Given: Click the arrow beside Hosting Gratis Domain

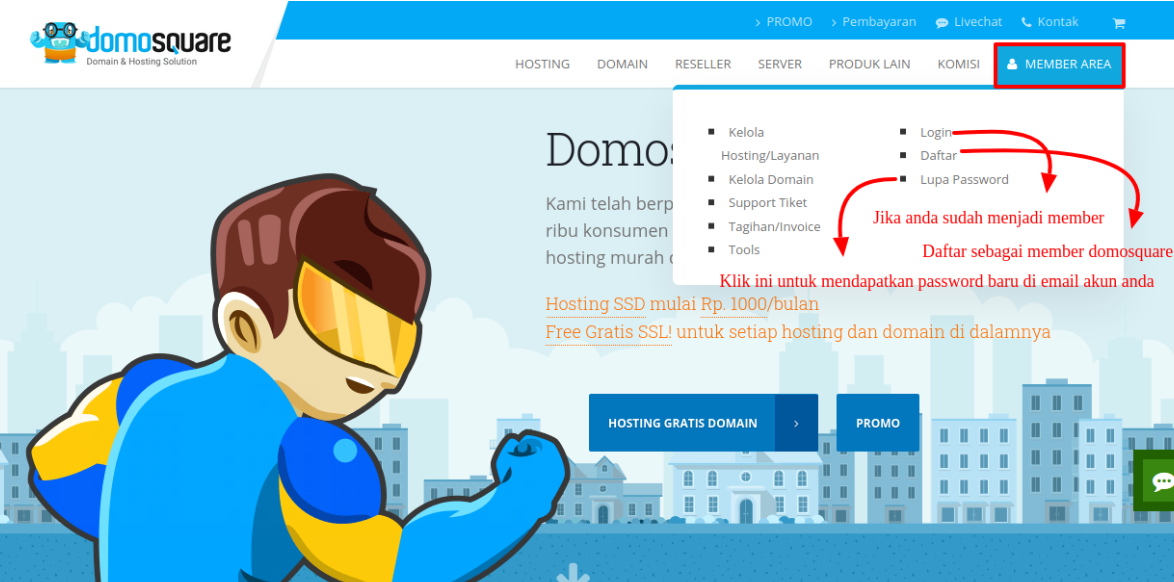Looking at the screenshot, I should pos(796,423).
